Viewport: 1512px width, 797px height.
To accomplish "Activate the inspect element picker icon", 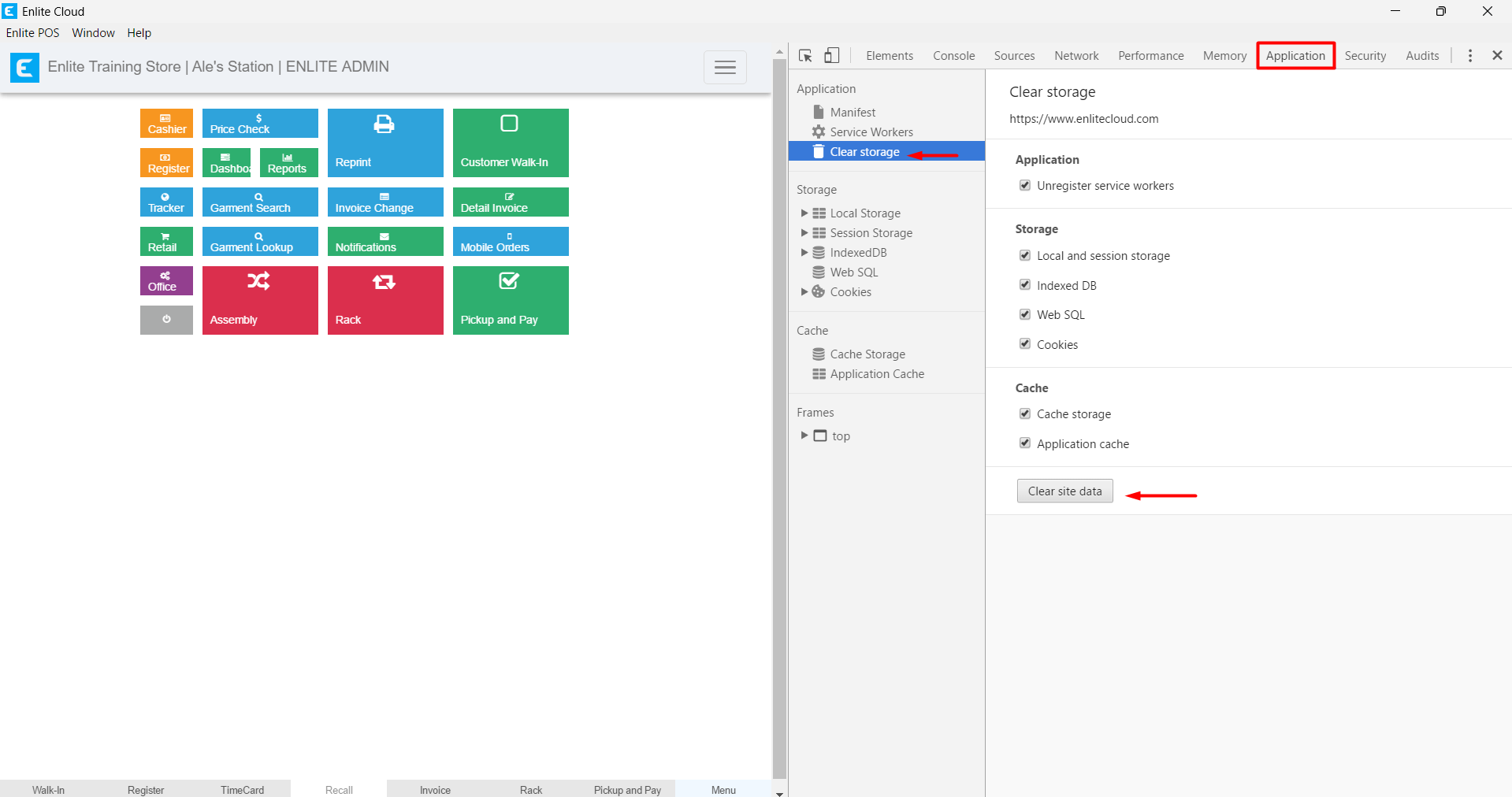I will [x=805, y=55].
